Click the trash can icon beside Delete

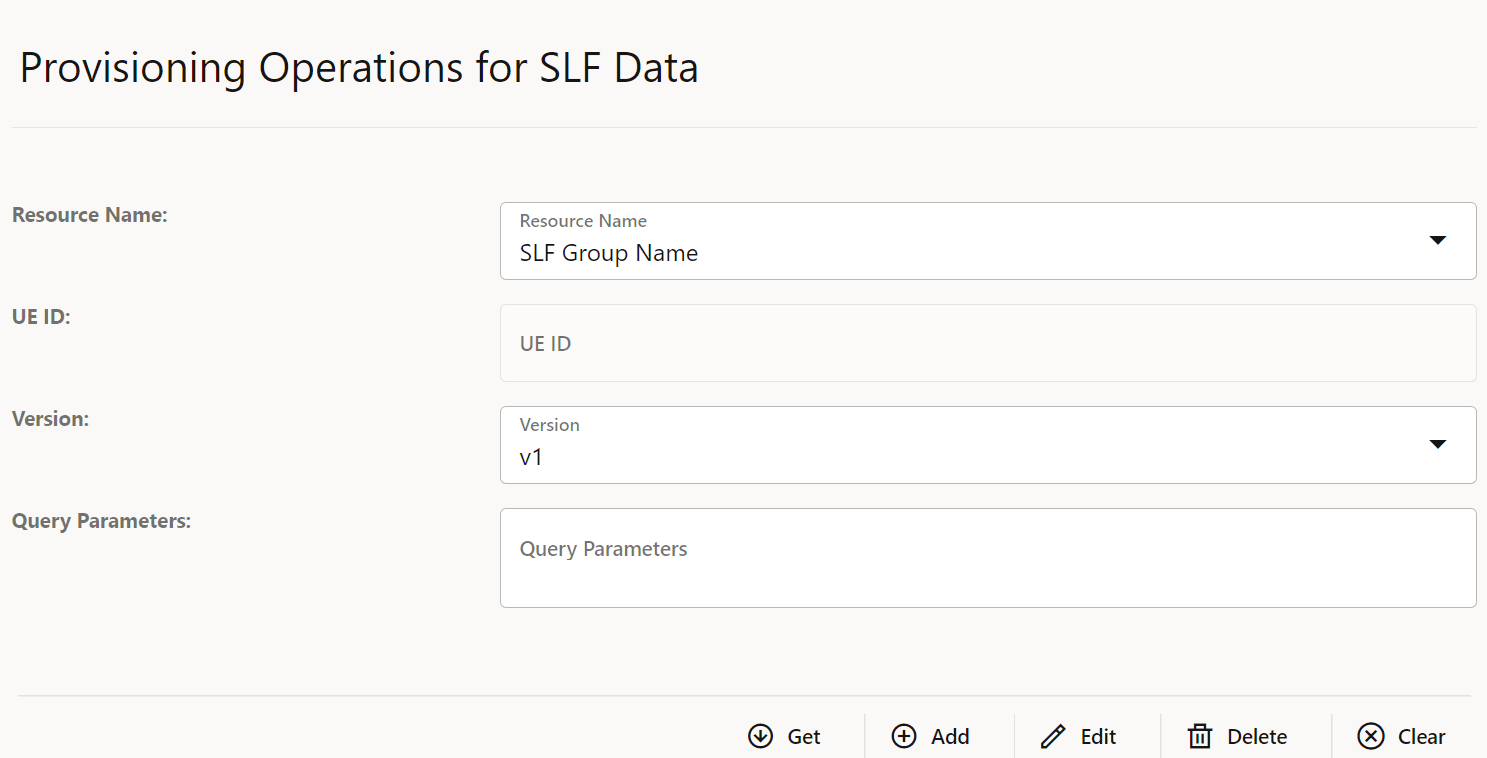coord(1199,736)
